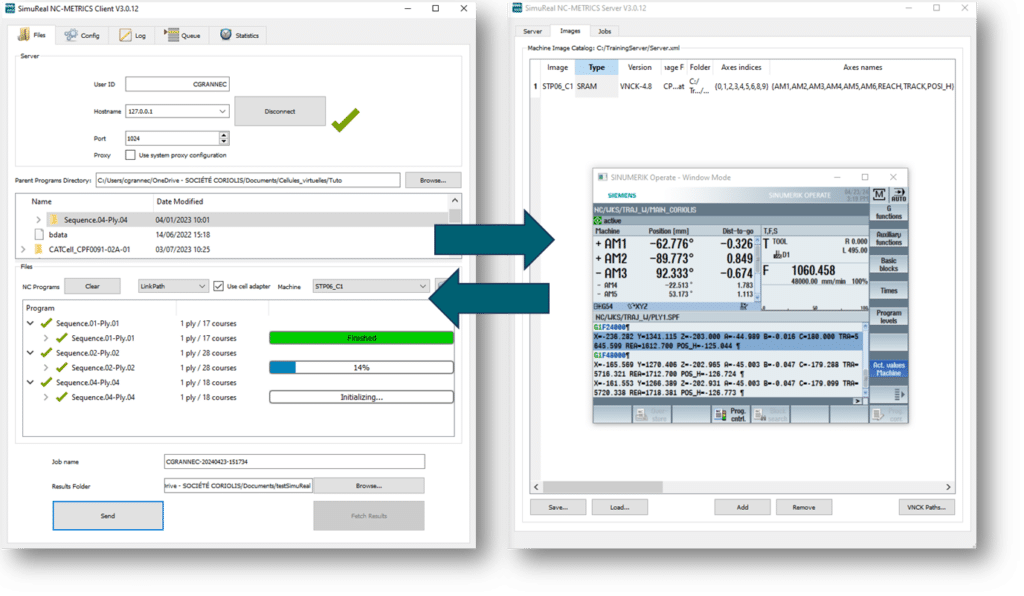Click the Type column header in Images table

pyautogui.click(x=596, y=67)
